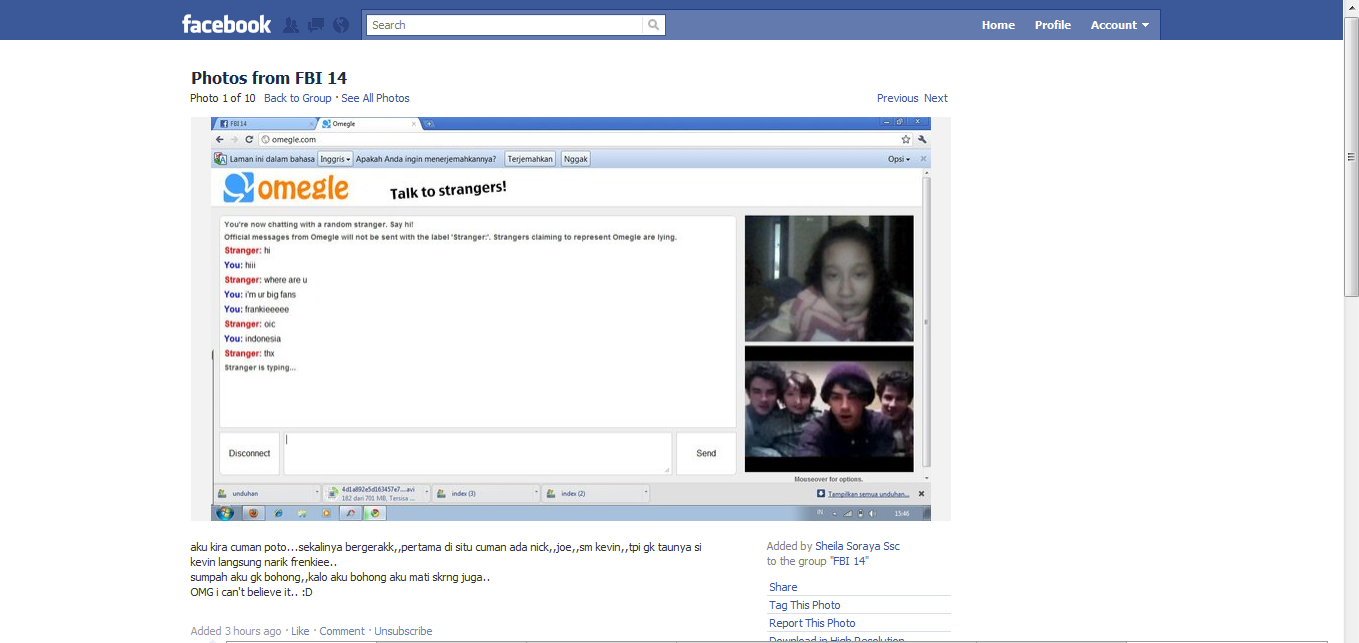Focus the Facebook Search field
Screen dimensions: 1359x643
click(x=505, y=25)
